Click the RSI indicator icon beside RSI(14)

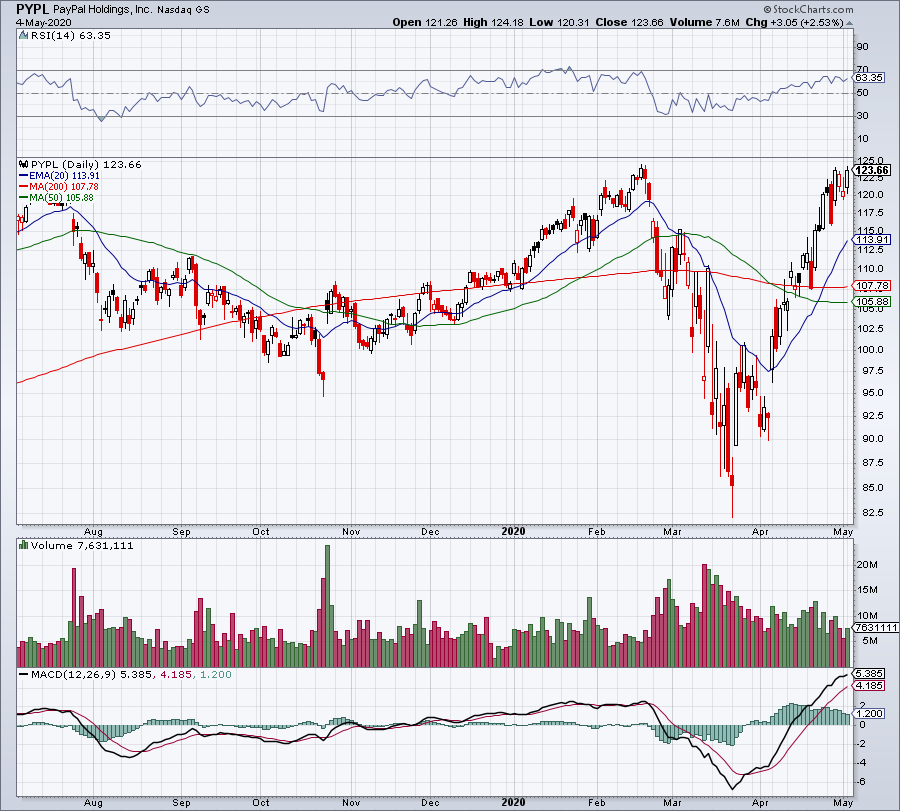(23, 36)
